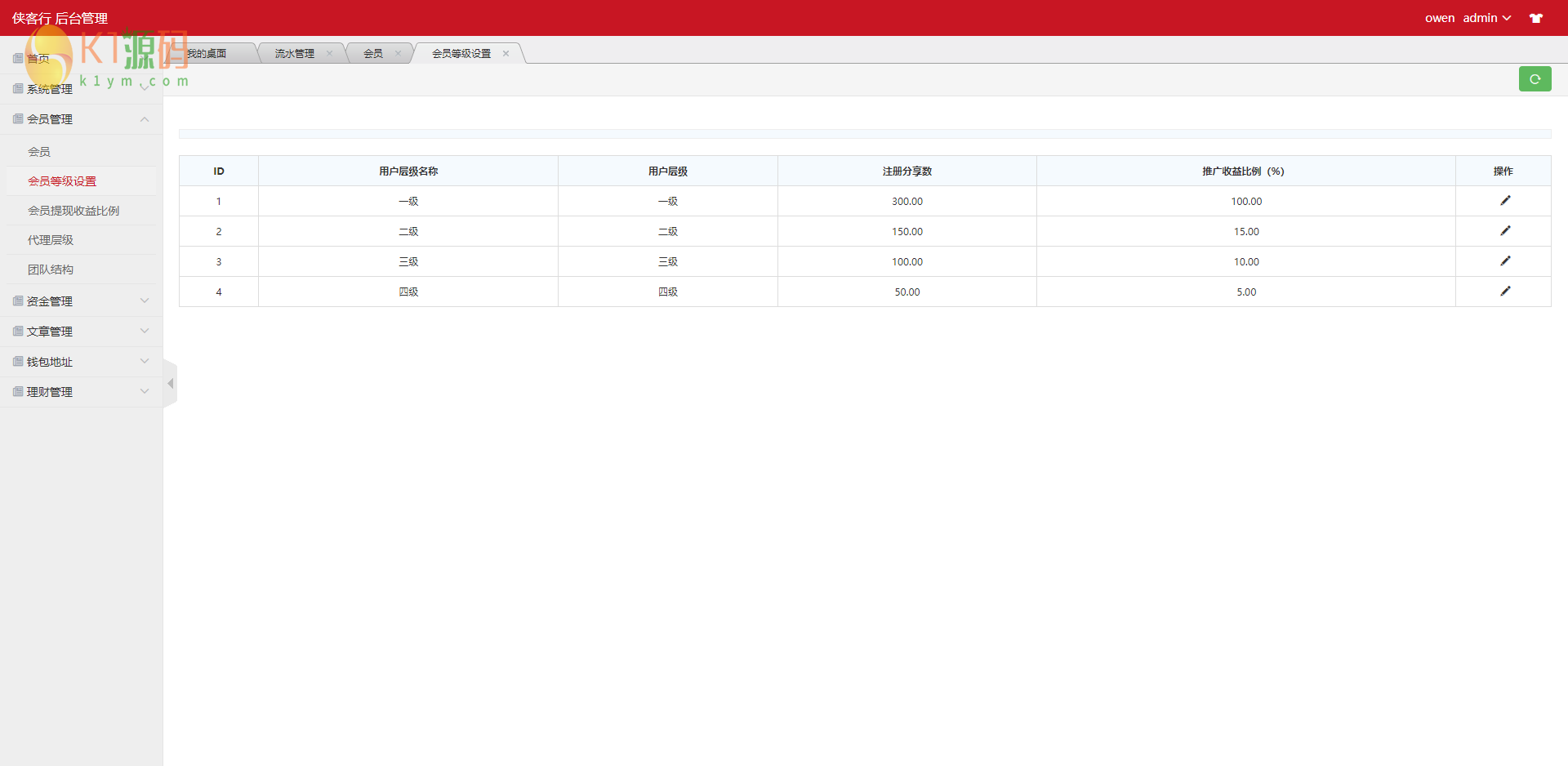The image size is (1568, 766).
Task: Click the 10.00 promotion ratio cell
Action: click(x=1246, y=262)
